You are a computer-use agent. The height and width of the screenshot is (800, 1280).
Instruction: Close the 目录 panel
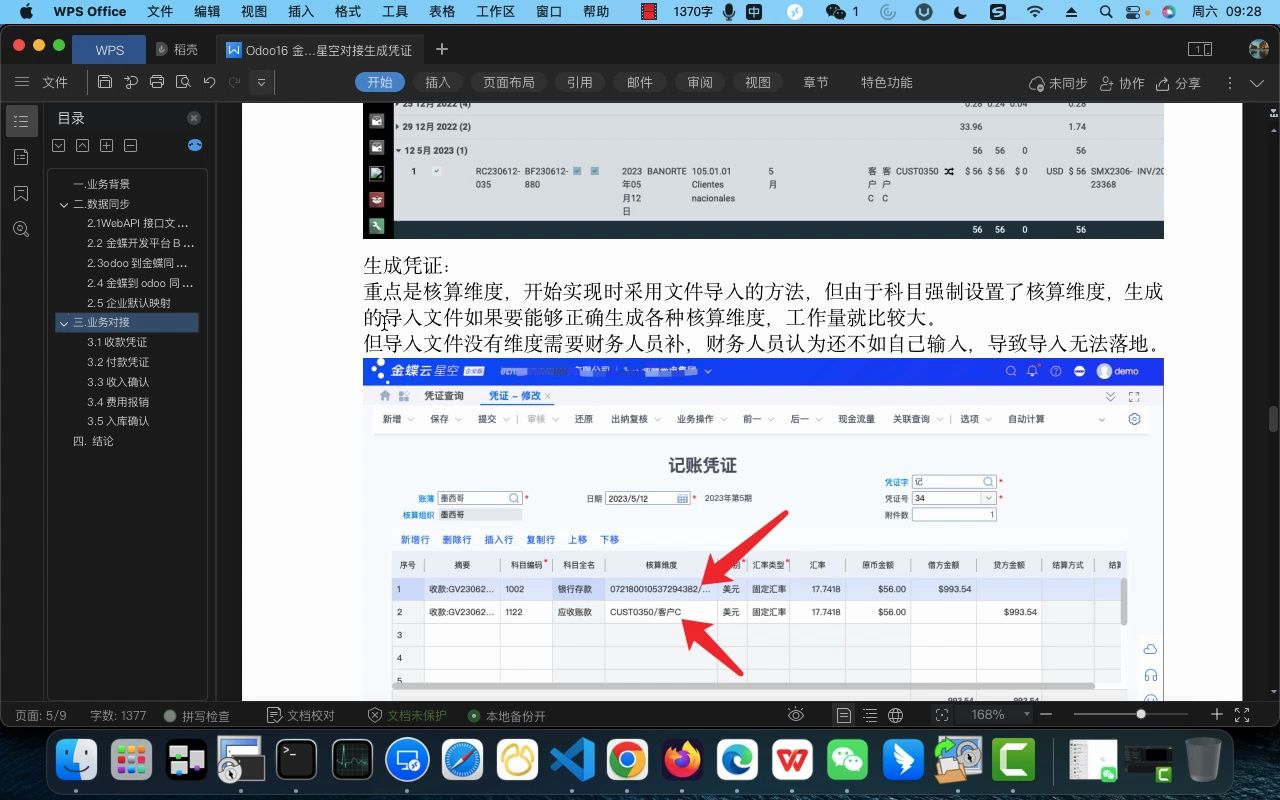click(194, 118)
